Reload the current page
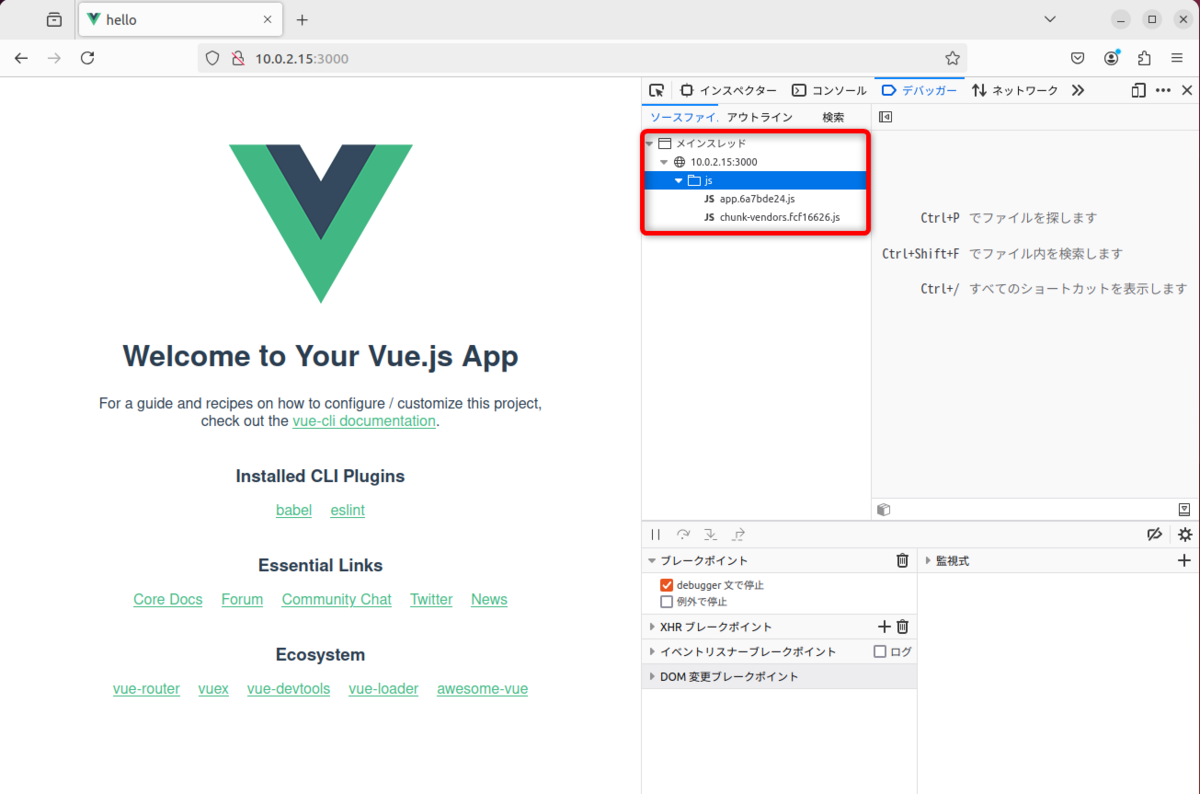Image resolution: width=1200 pixels, height=794 pixels. 87,58
